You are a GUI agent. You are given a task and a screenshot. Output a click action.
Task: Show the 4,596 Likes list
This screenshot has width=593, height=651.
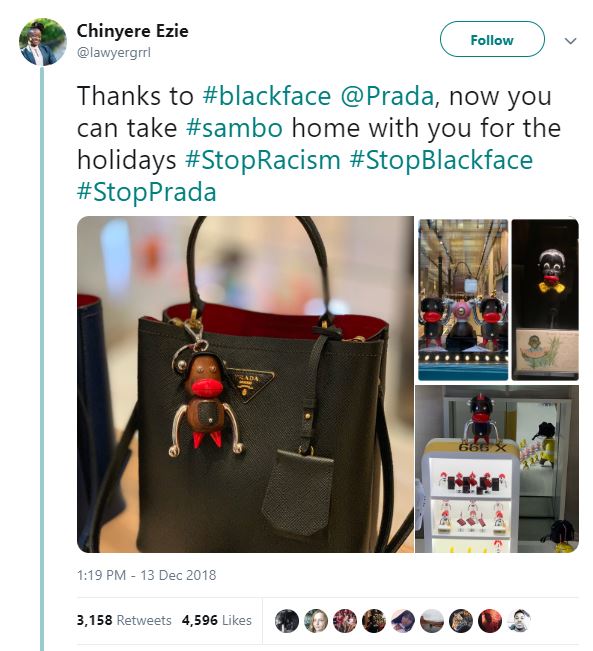pyautogui.click(x=217, y=620)
